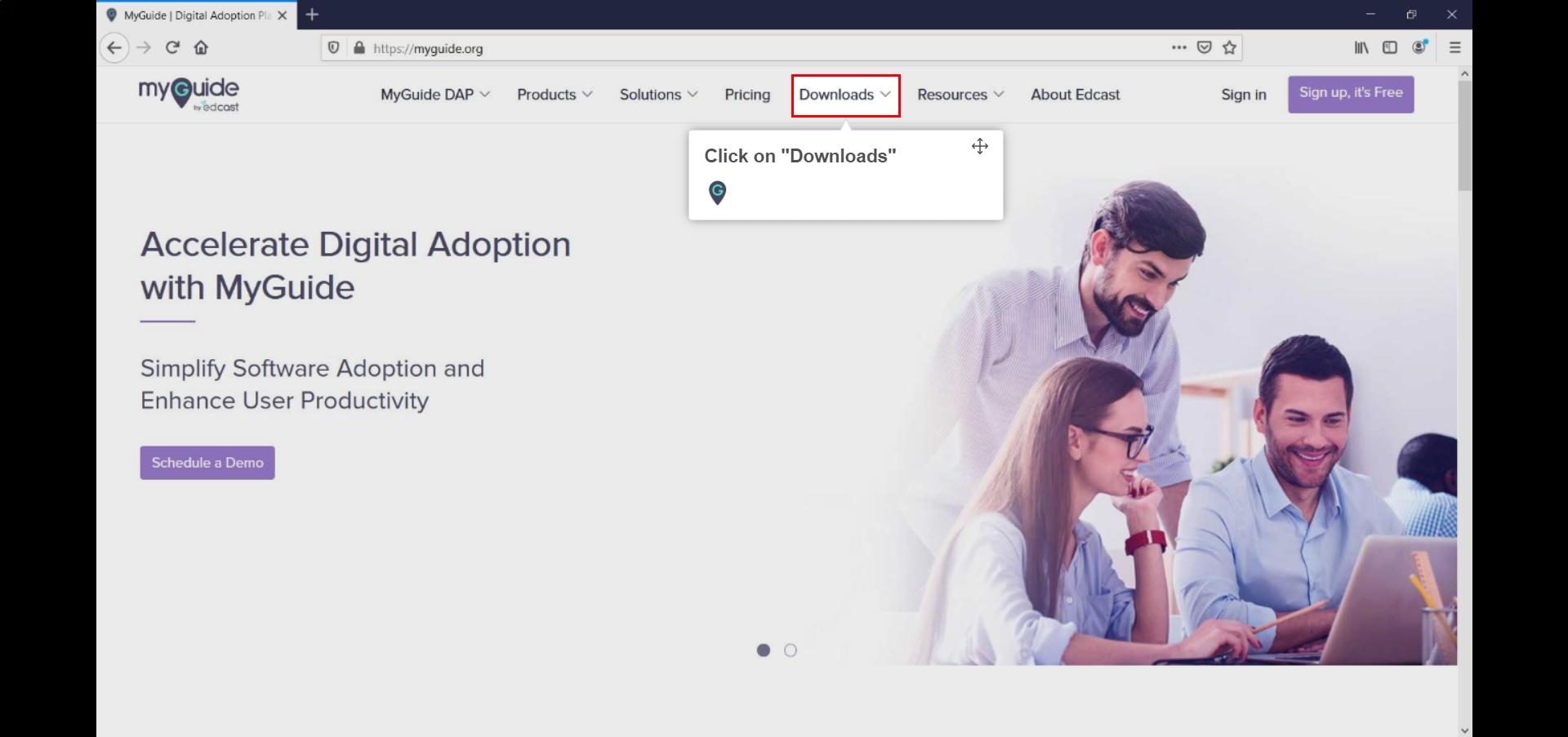
Task: Click the Sign up, it's Free button
Action: (x=1351, y=94)
